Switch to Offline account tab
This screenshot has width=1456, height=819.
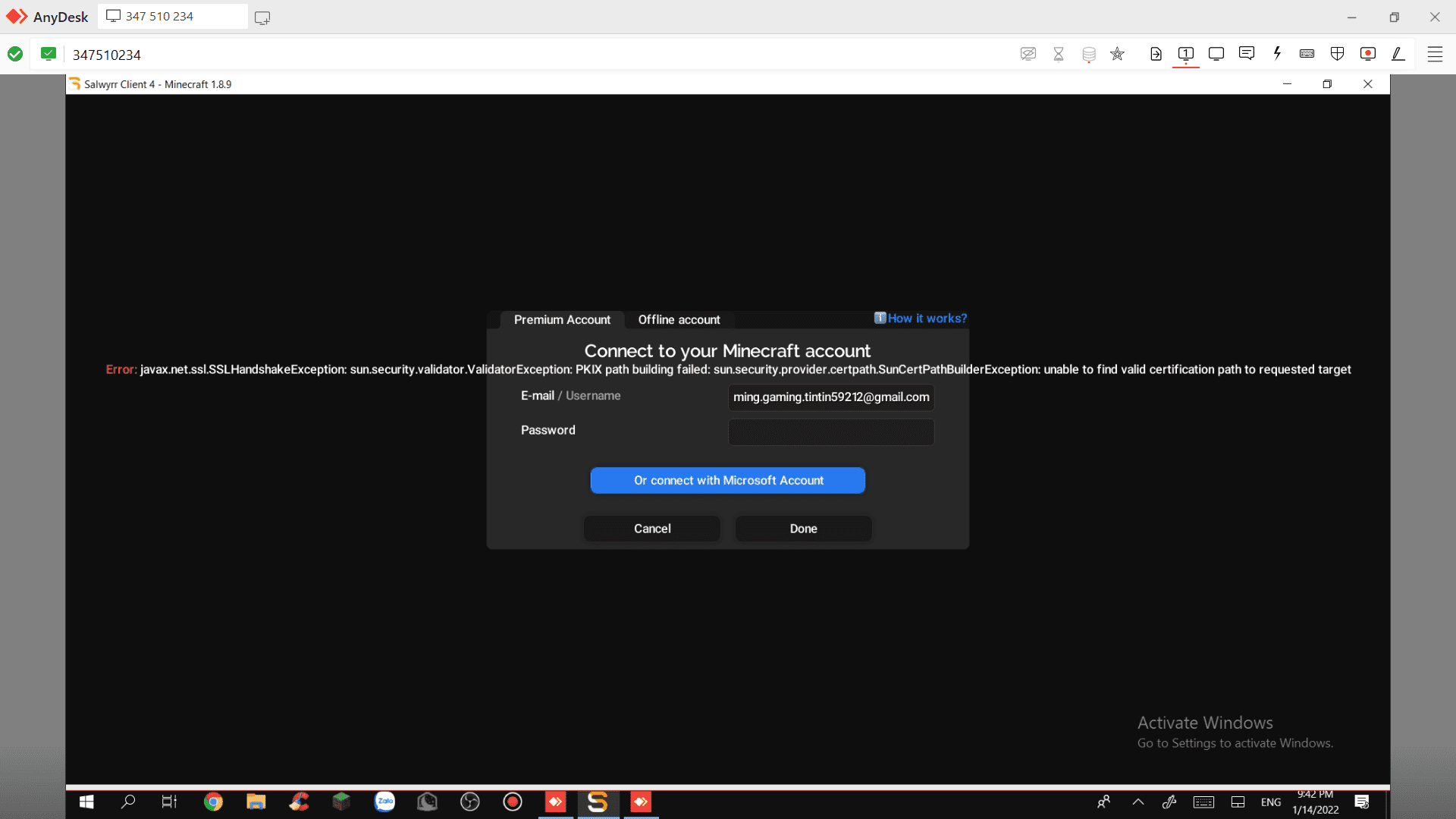point(679,319)
